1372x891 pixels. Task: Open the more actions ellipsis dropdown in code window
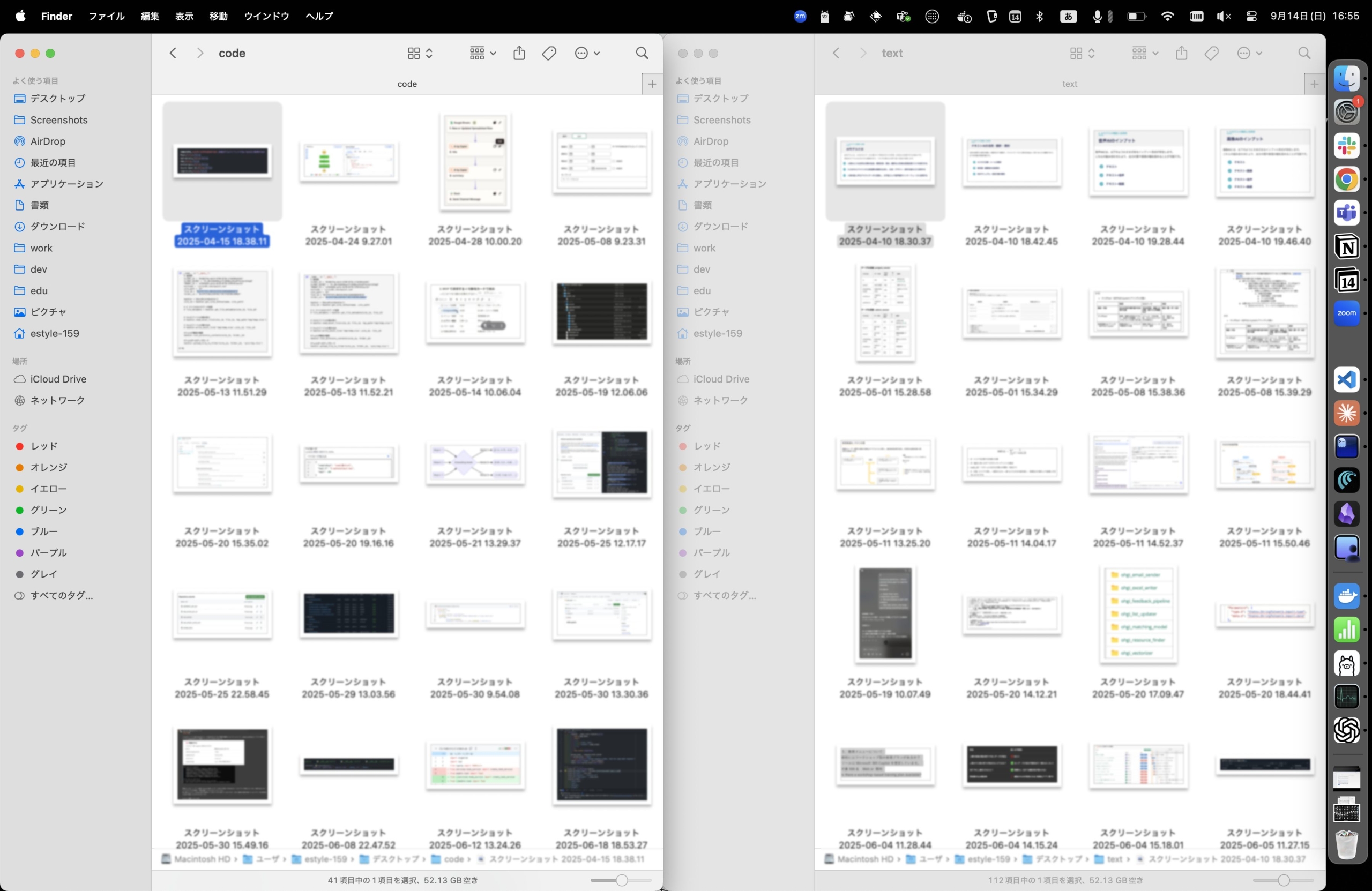(587, 53)
